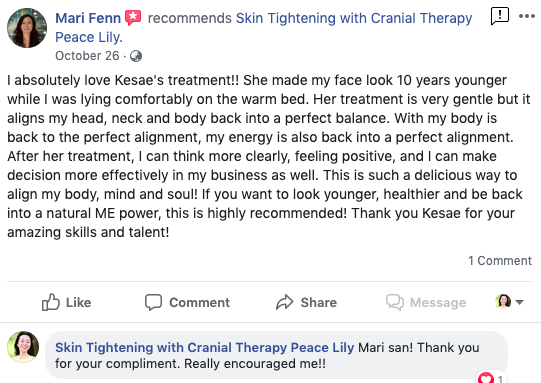This screenshot has width=541, height=383.
Task: Click the Share button label
Action: 318,303
